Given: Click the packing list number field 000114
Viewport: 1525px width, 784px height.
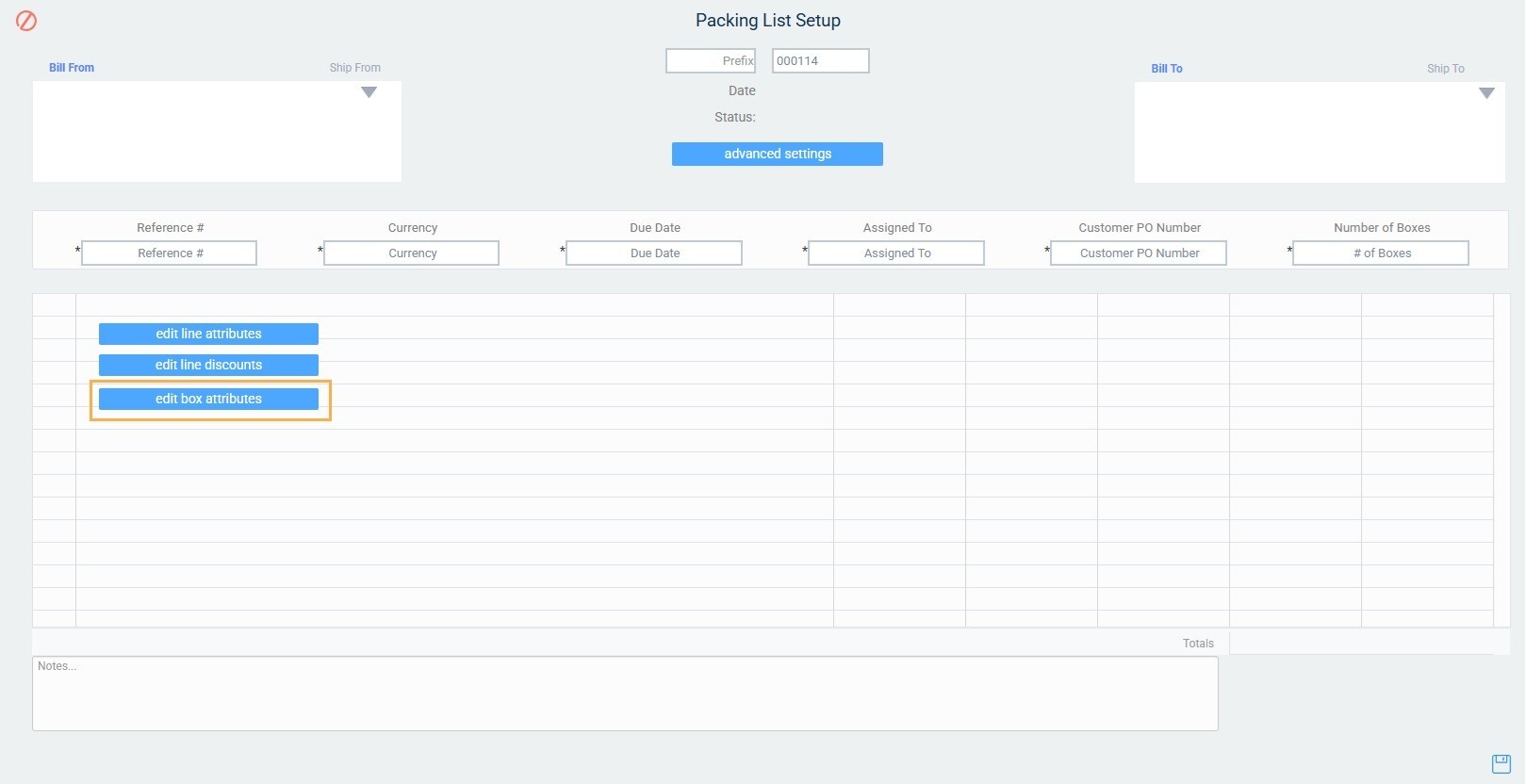Looking at the screenshot, I should pyautogui.click(x=820, y=61).
